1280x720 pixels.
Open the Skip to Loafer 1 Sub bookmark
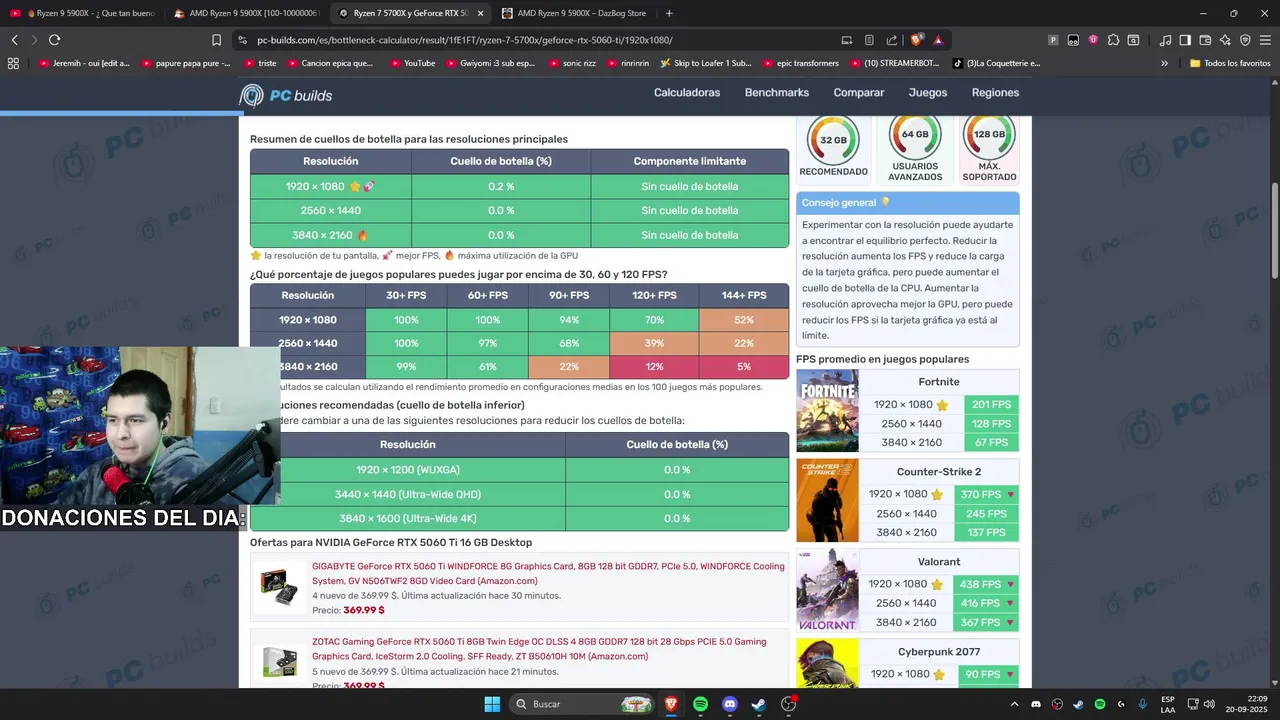706,63
